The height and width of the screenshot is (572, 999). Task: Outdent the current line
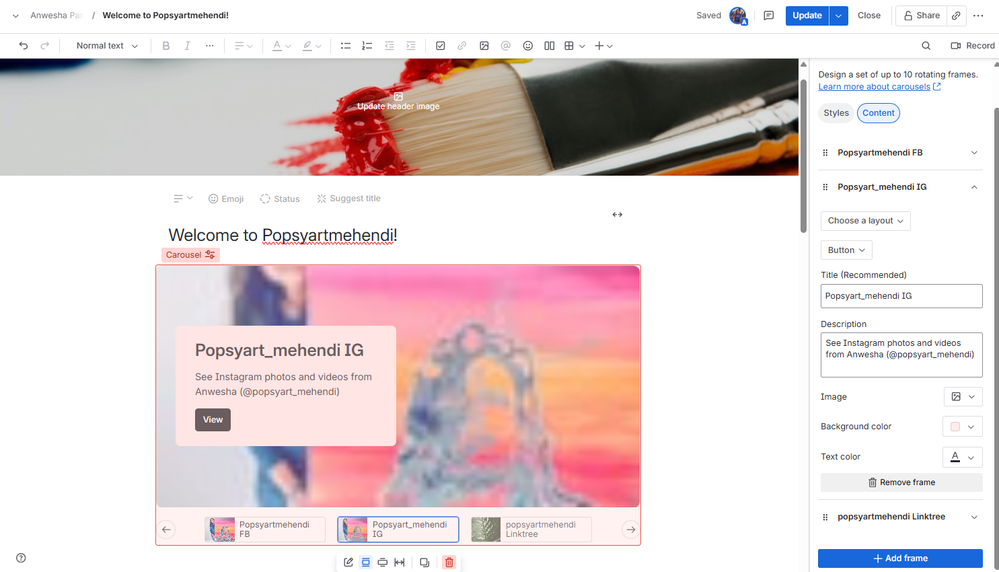[389, 46]
